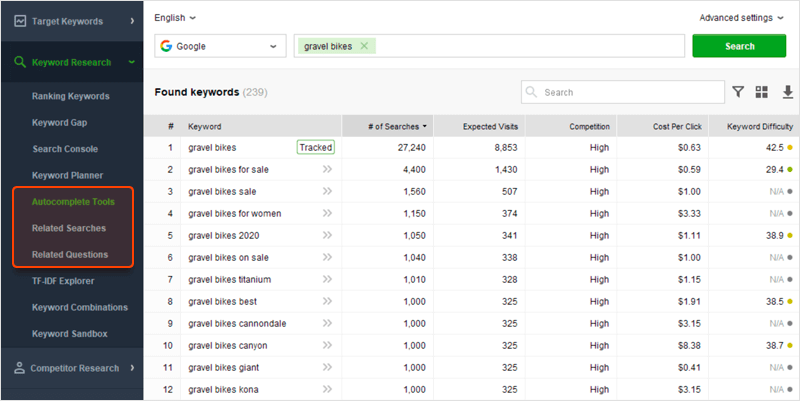
Task: Click the found keywords search field
Action: coord(630,92)
